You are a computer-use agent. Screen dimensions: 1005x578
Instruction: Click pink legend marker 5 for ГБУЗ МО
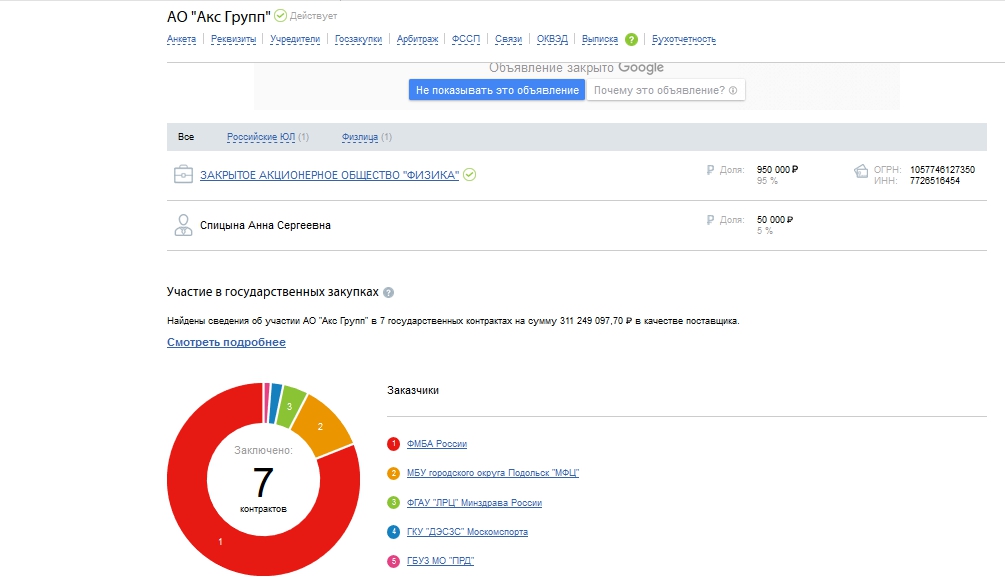tap(394, 561)
